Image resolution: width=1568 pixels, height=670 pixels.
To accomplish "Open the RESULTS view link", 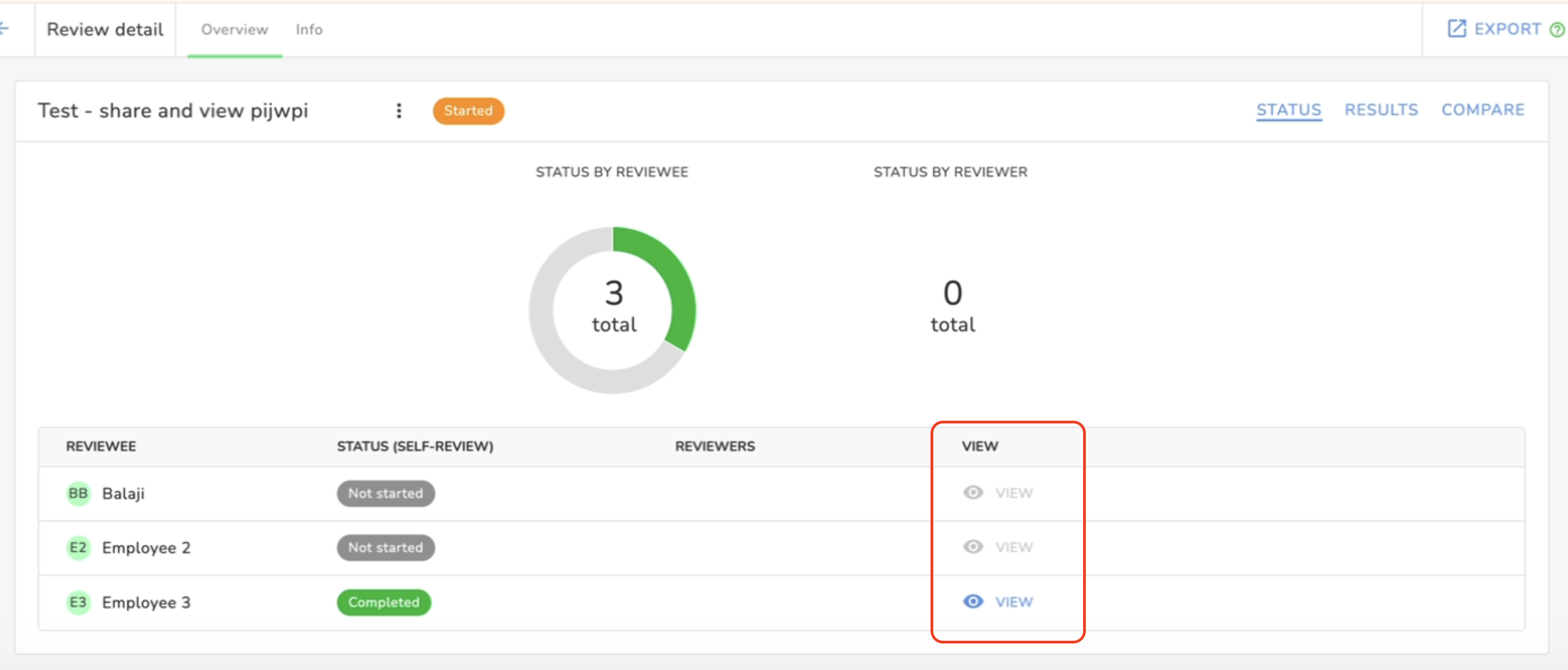I will (1381, 109).
